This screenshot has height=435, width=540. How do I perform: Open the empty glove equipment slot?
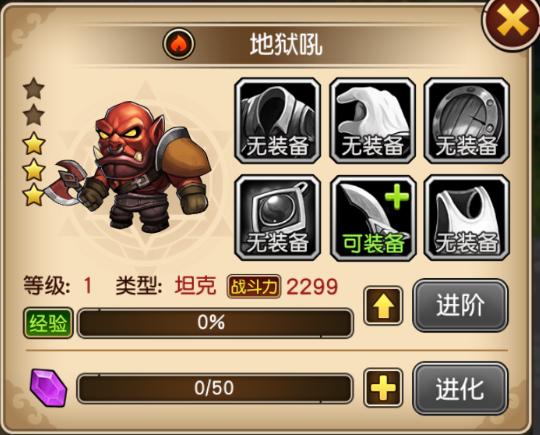(373, 121)
